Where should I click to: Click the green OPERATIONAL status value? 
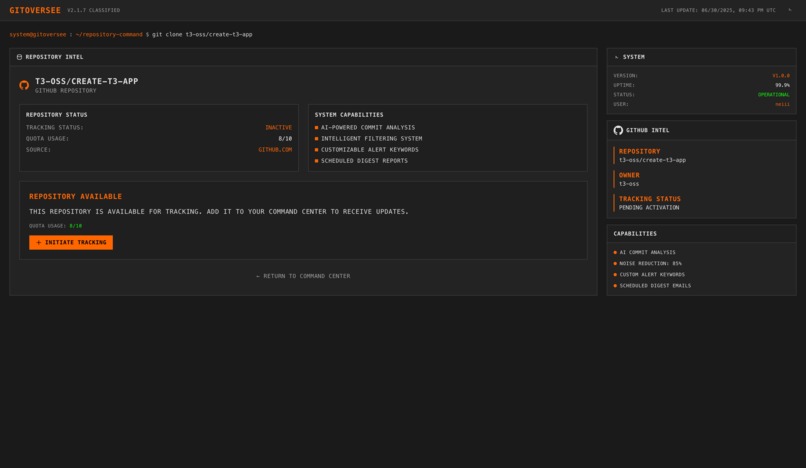tap(774, 95)
